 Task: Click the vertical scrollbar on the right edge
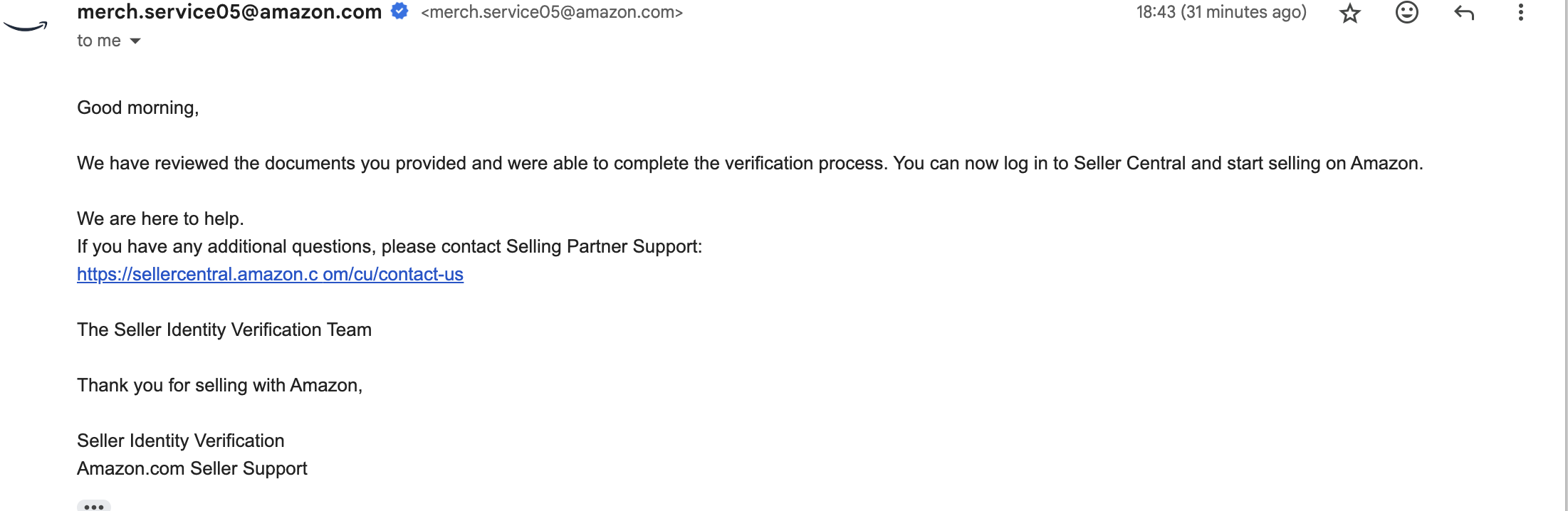(x=1566, y=255)
